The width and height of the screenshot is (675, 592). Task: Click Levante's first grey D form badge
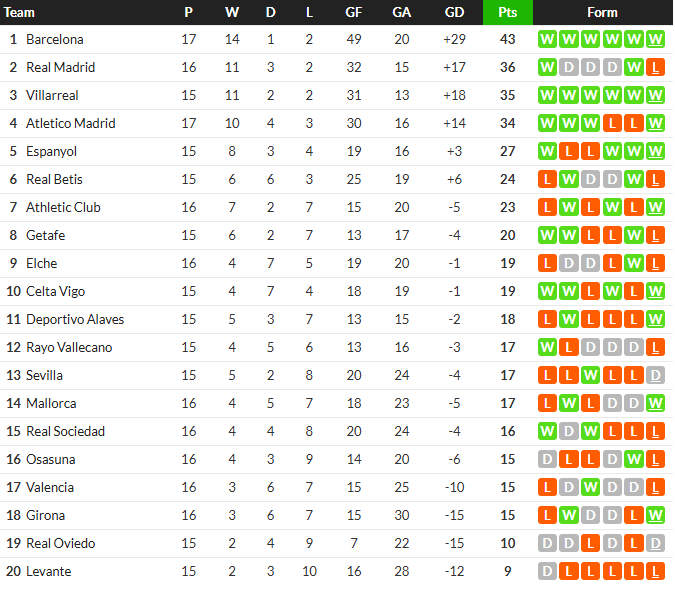[x=547, y=571]
